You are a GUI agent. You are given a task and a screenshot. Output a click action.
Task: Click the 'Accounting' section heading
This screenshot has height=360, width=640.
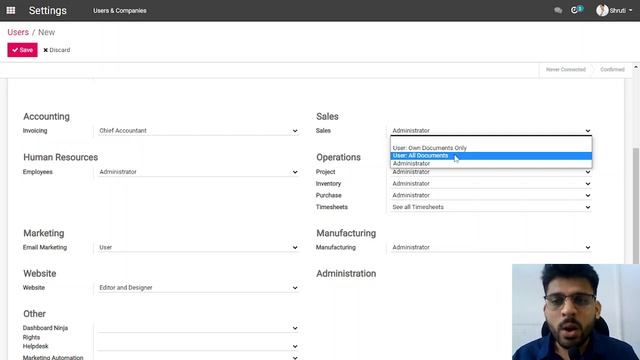tap(47, 116)
